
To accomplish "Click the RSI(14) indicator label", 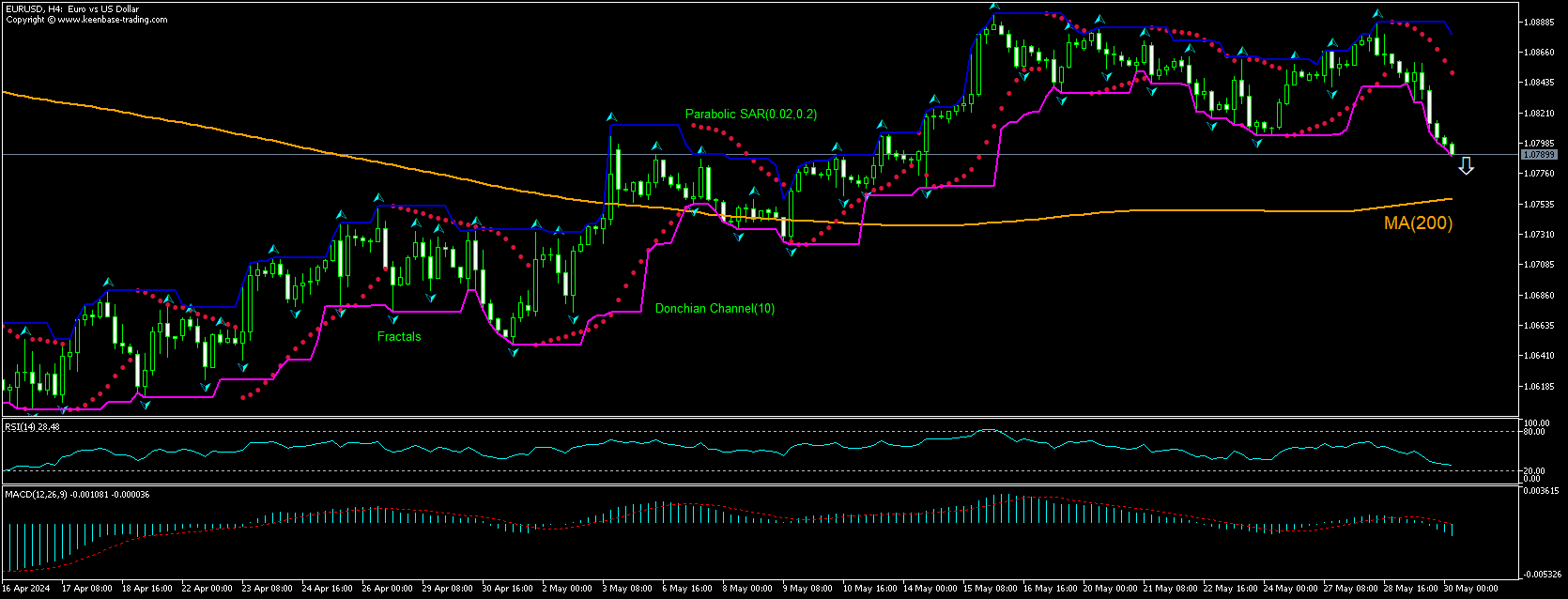I will [x=32, y=427].
